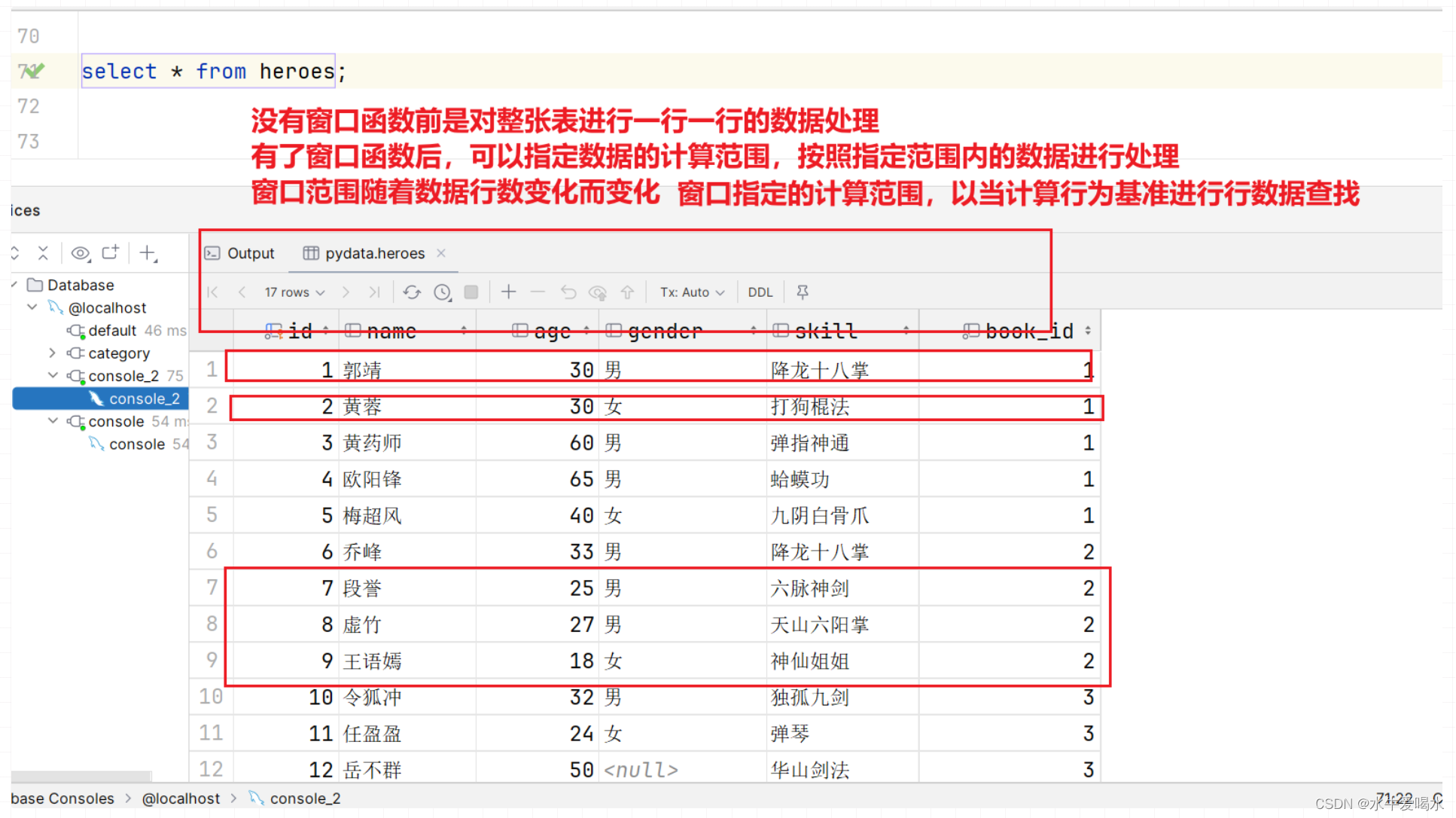Close the pydata.heroes tab
Viewport: 1456px width, 818px height.
(x=441, y=253)
